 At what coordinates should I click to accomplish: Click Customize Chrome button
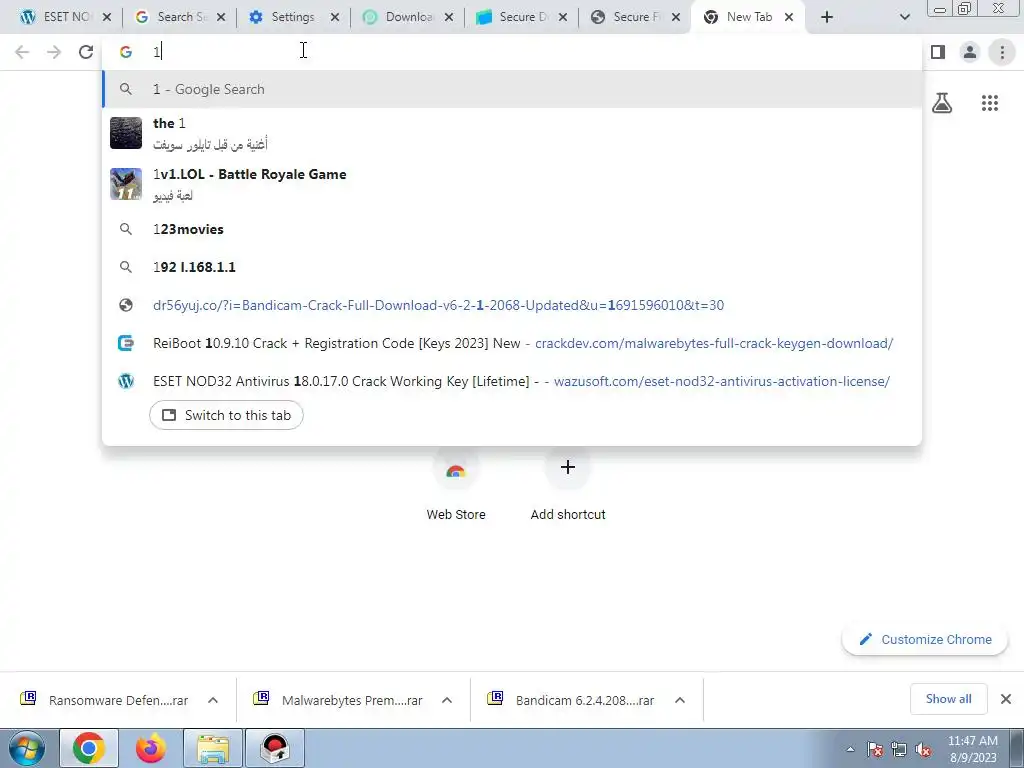click(925, 639)
